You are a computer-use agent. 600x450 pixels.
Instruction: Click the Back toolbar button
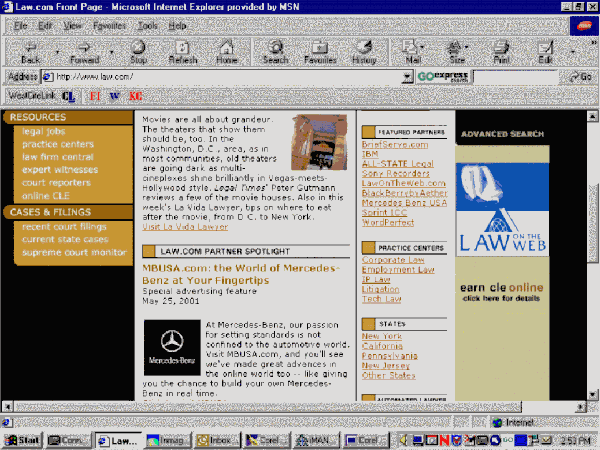[30, 51]
